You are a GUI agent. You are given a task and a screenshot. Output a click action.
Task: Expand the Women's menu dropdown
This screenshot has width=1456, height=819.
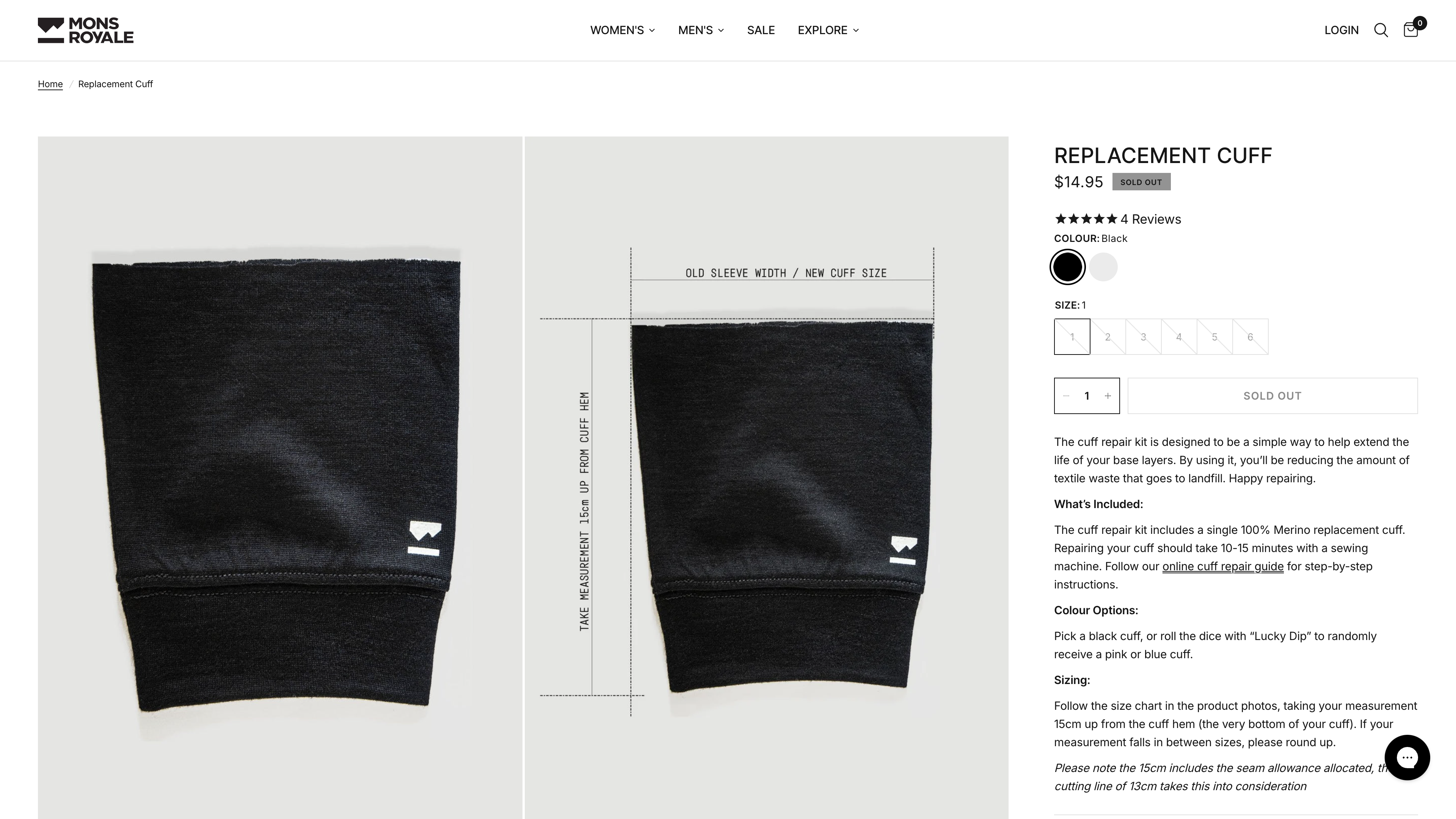[x=622, y=30]
